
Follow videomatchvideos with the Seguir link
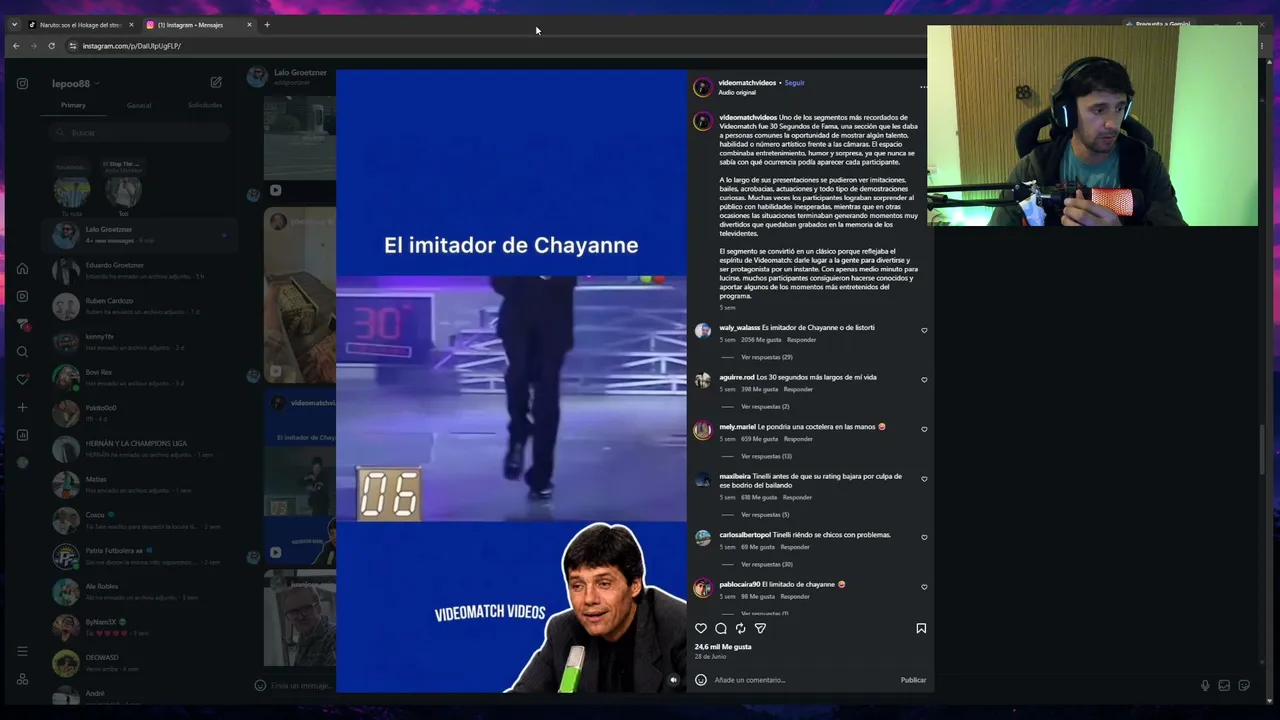coord(794,83)
